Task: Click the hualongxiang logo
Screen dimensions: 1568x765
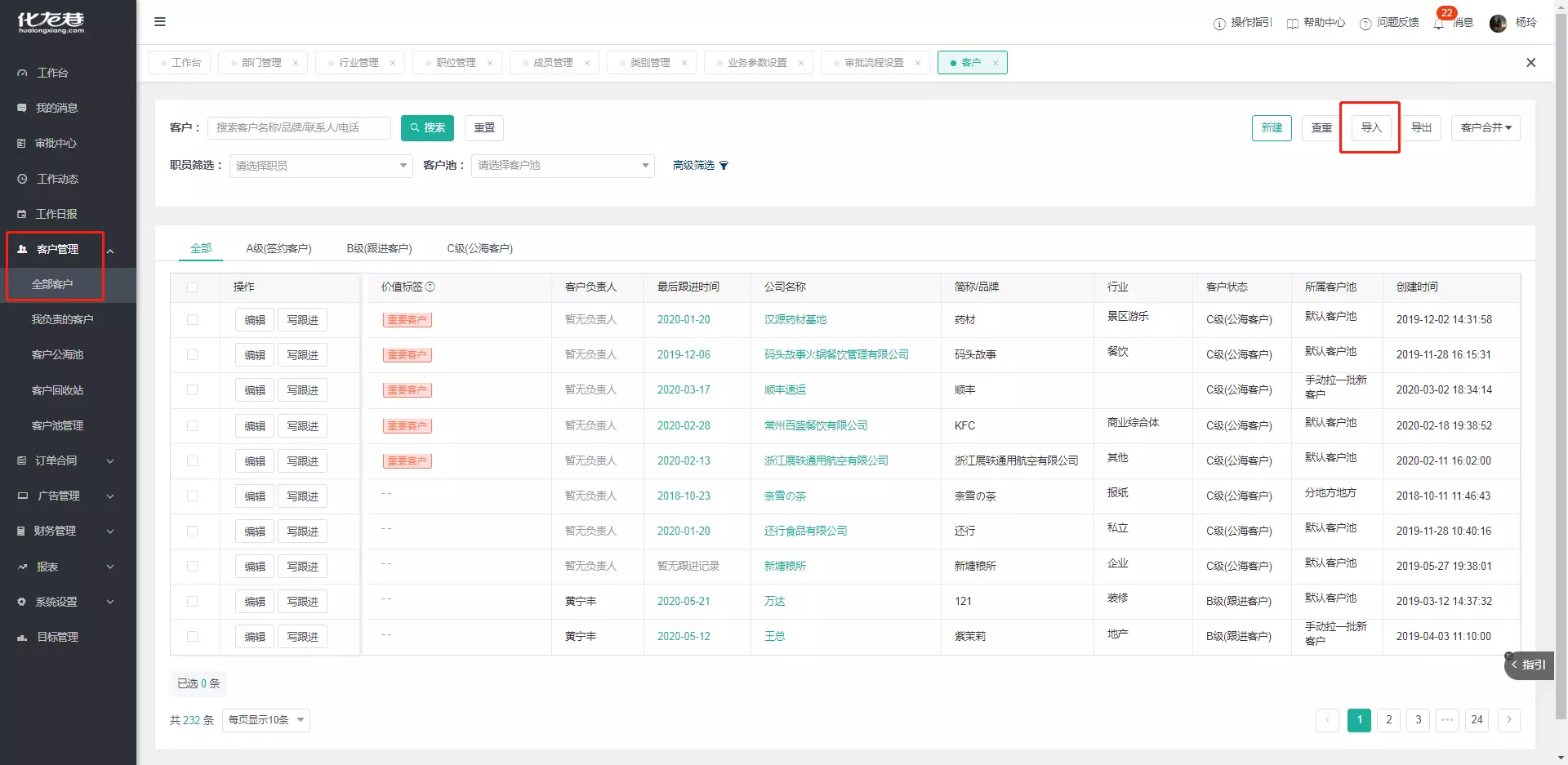Action: [x=51, y=23]
